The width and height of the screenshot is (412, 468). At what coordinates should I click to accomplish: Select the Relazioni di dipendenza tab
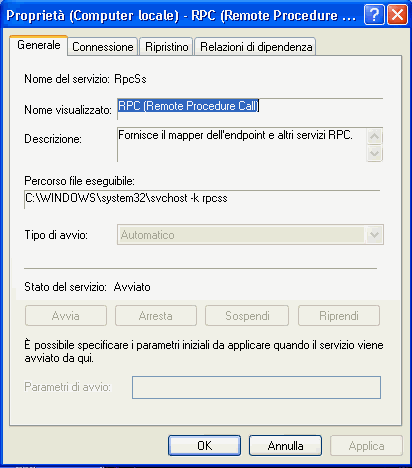point(256,47)
